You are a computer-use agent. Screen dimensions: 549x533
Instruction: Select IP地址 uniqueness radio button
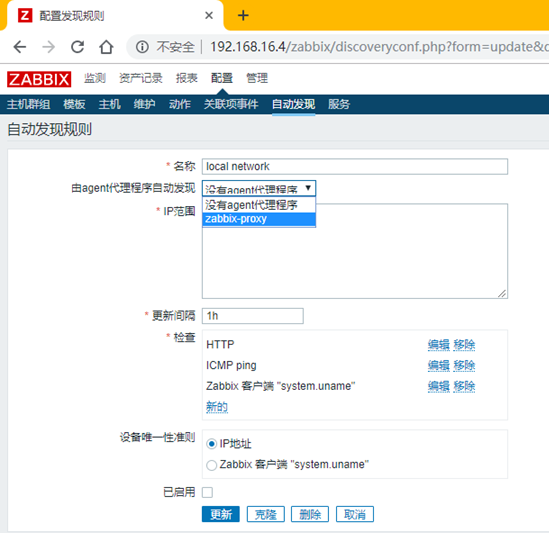click(211, 444)
